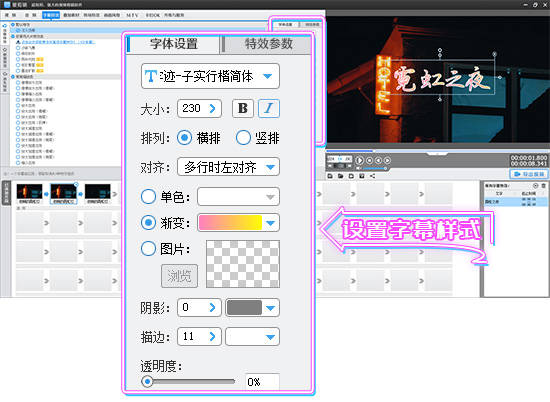This screenshot has width=550, height=402.
Task: Open the pink-yellow gradient swatch
Action: click(x=239, y=223)
